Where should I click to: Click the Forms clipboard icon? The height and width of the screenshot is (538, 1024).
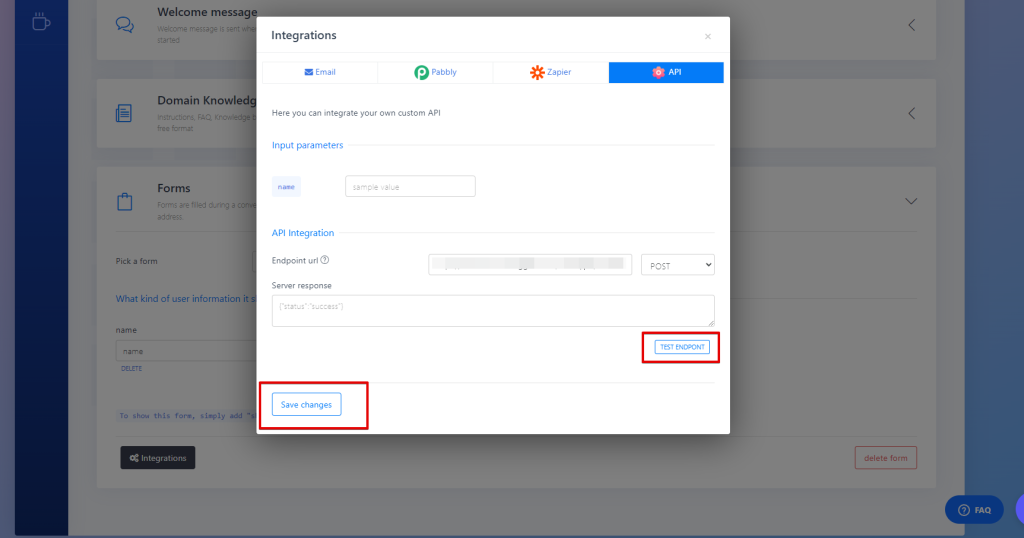pyautogui.click(x=125, y=201)
